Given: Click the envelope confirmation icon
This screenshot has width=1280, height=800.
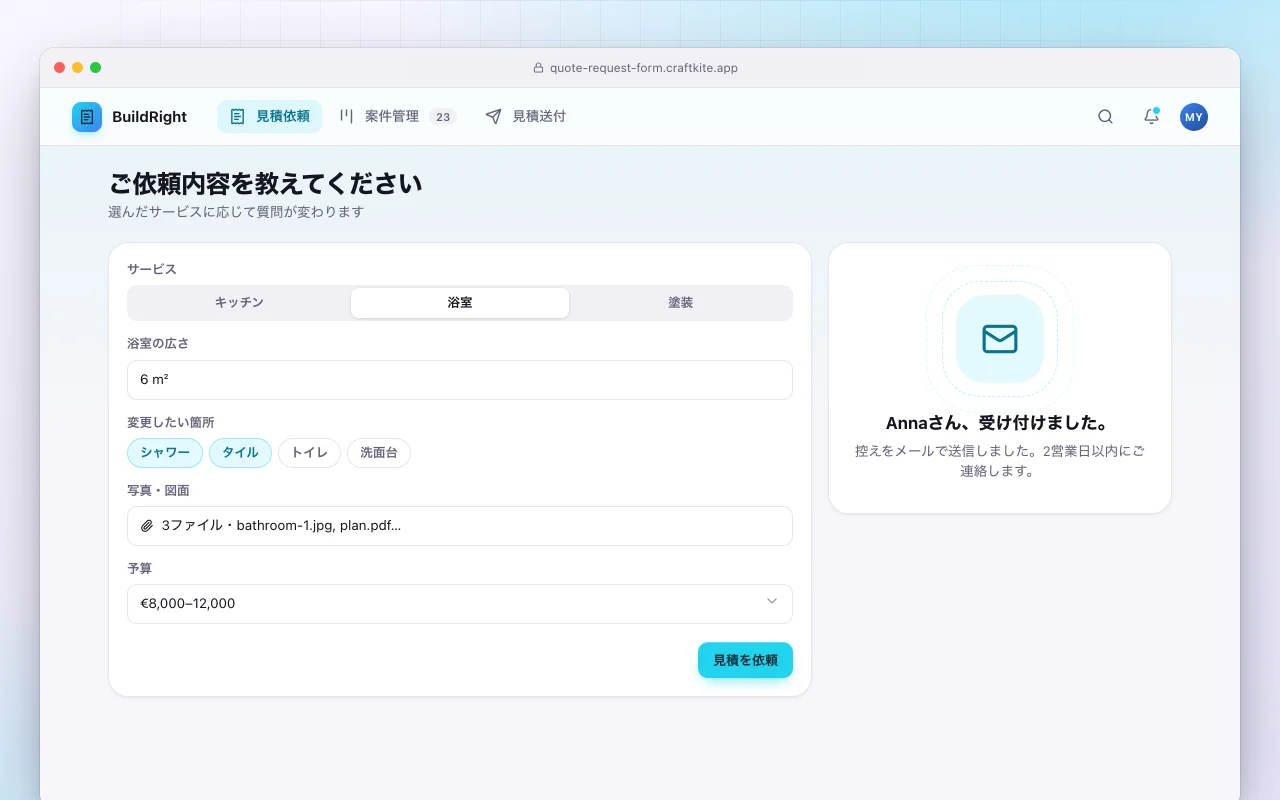Looking at the screenshot, I should click(x=1000, y=339).
